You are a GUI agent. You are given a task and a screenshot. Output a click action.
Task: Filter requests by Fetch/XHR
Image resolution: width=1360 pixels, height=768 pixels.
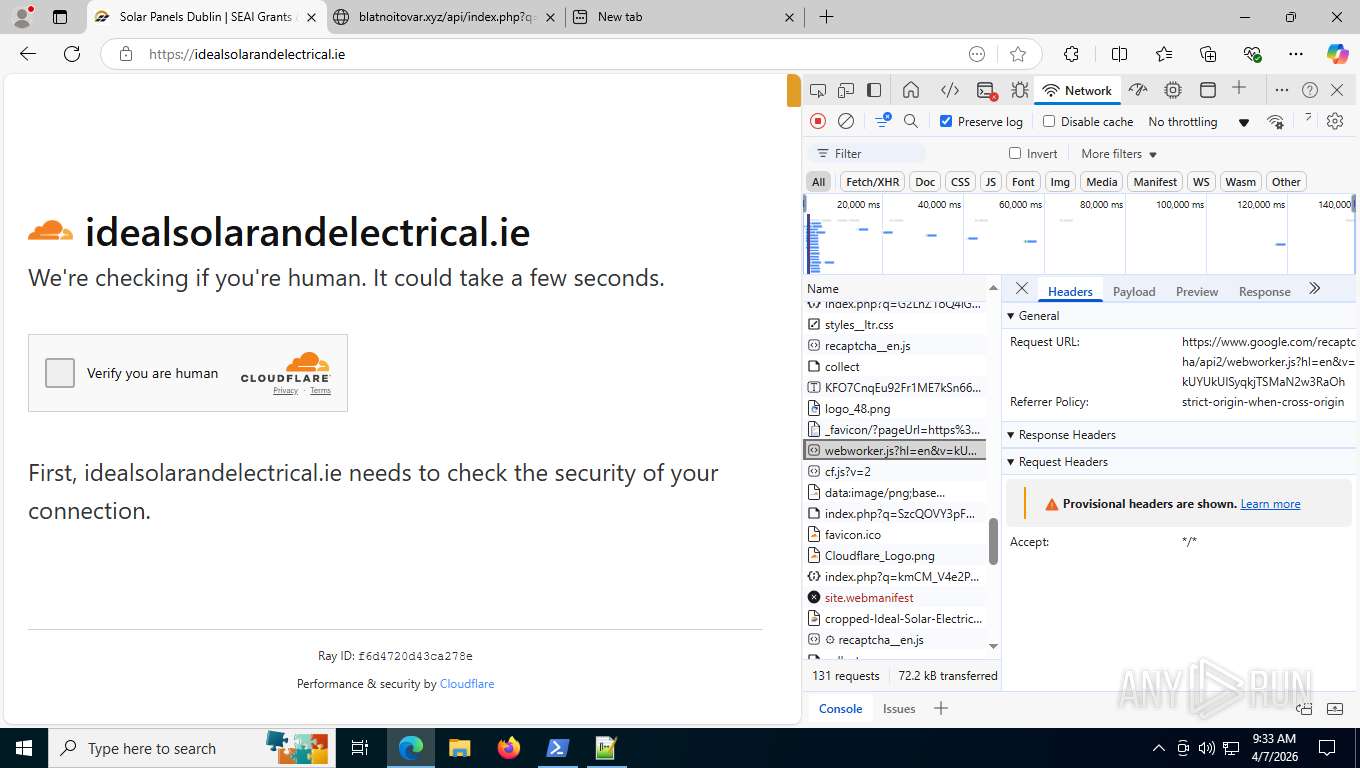(x=872, y=182)
